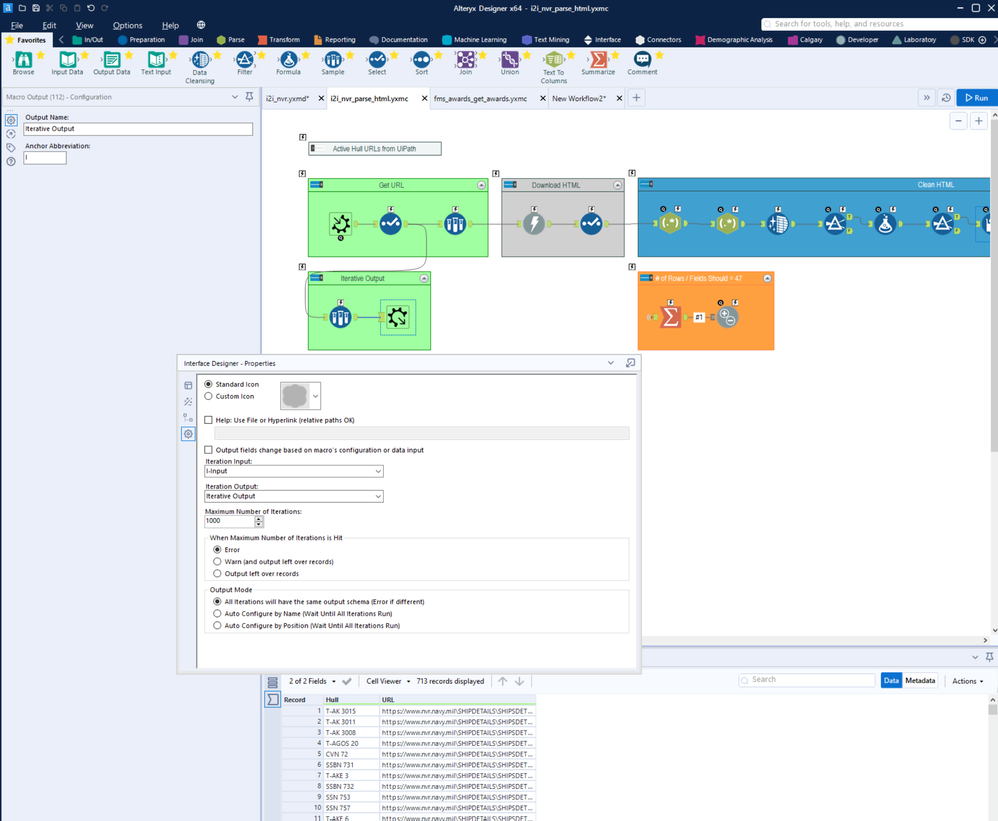Screen dimensions: 998x821
Task: Choose Auto Configure by Position output mode
Action: [x=217, y=626]
